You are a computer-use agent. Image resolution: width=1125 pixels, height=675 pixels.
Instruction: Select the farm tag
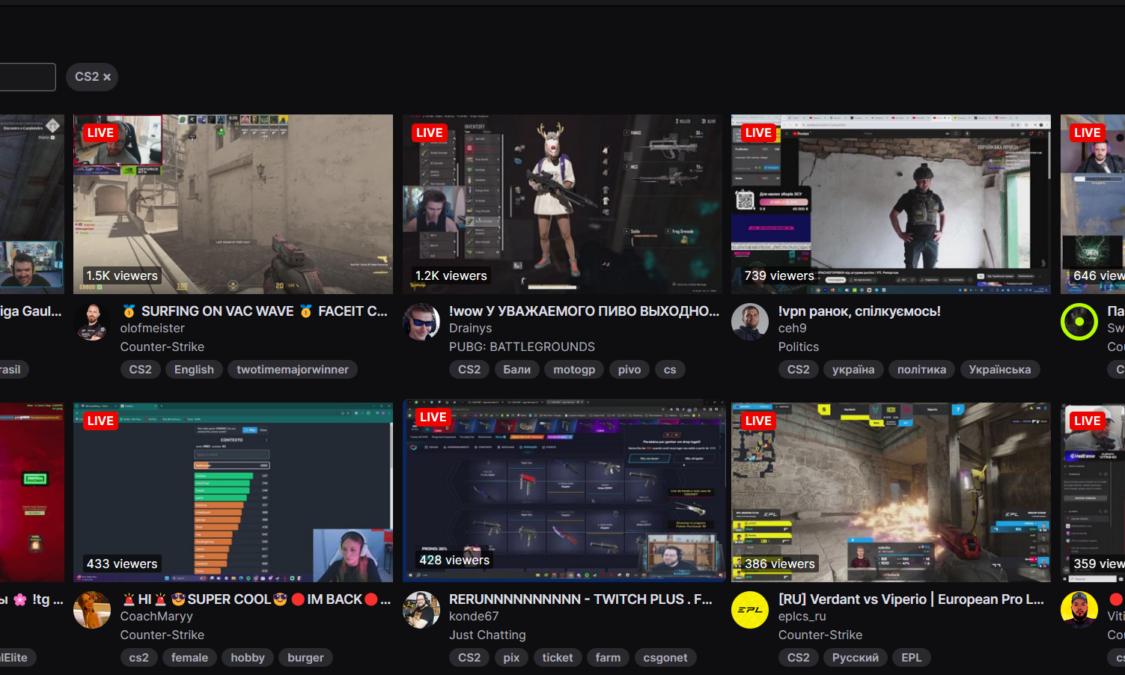[608, 657]
